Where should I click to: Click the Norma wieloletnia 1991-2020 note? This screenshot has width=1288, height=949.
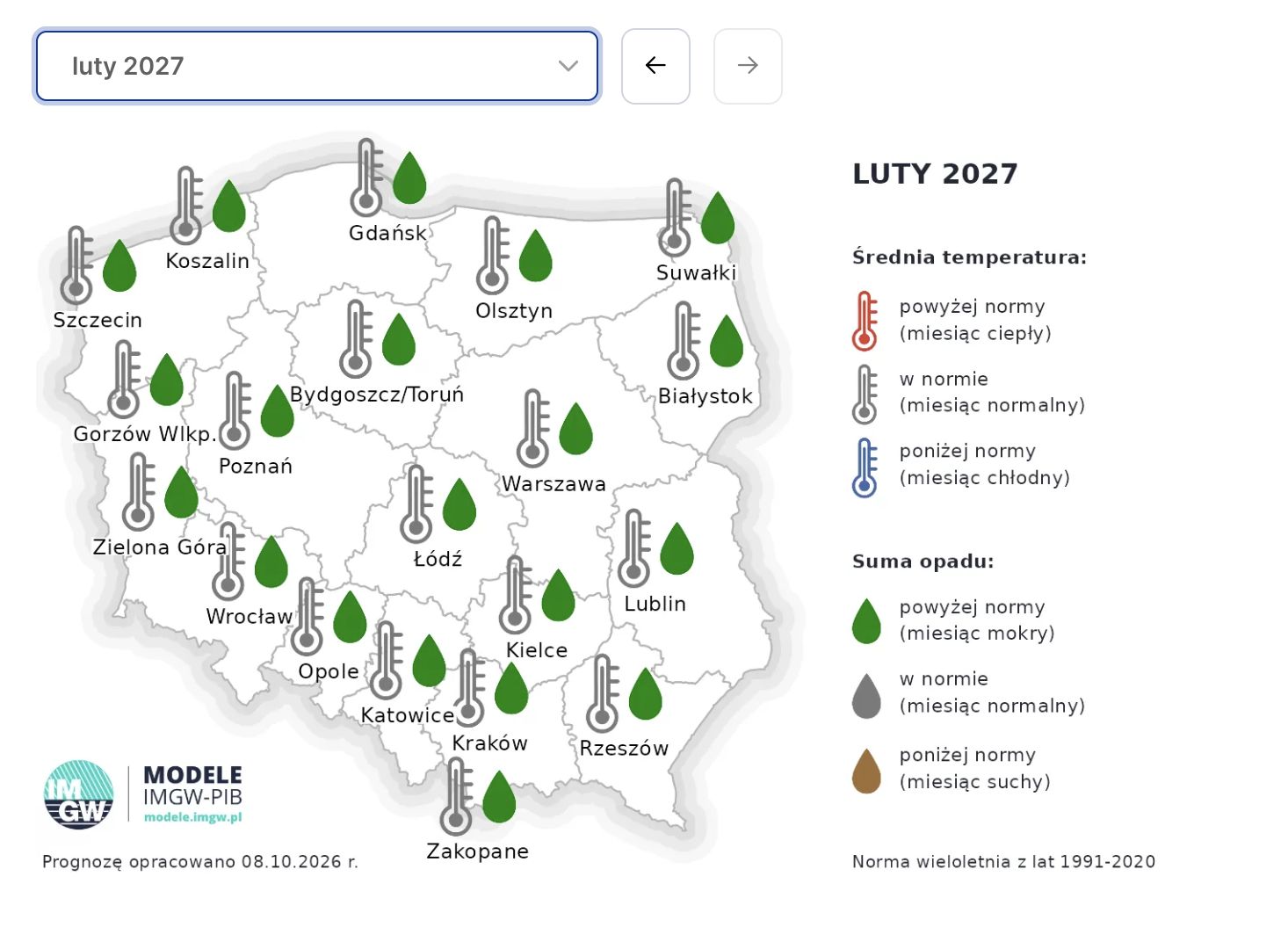(1004, 862)
